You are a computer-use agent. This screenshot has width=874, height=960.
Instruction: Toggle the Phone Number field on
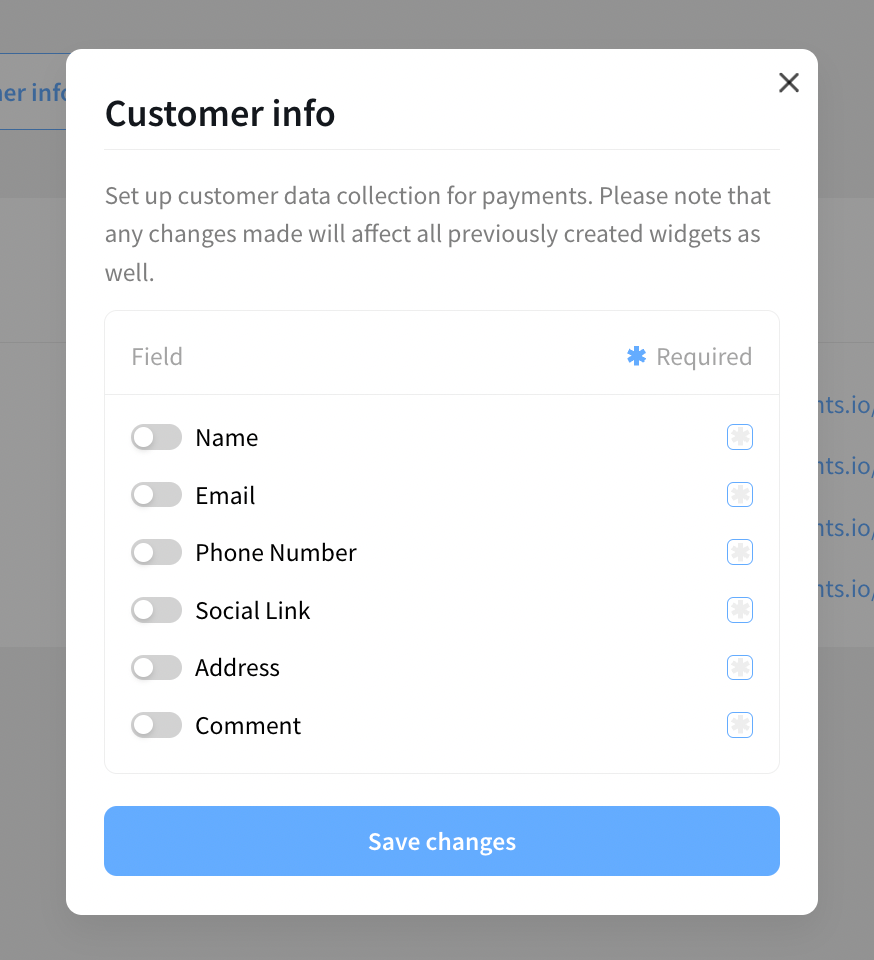[x=156, y=553]
